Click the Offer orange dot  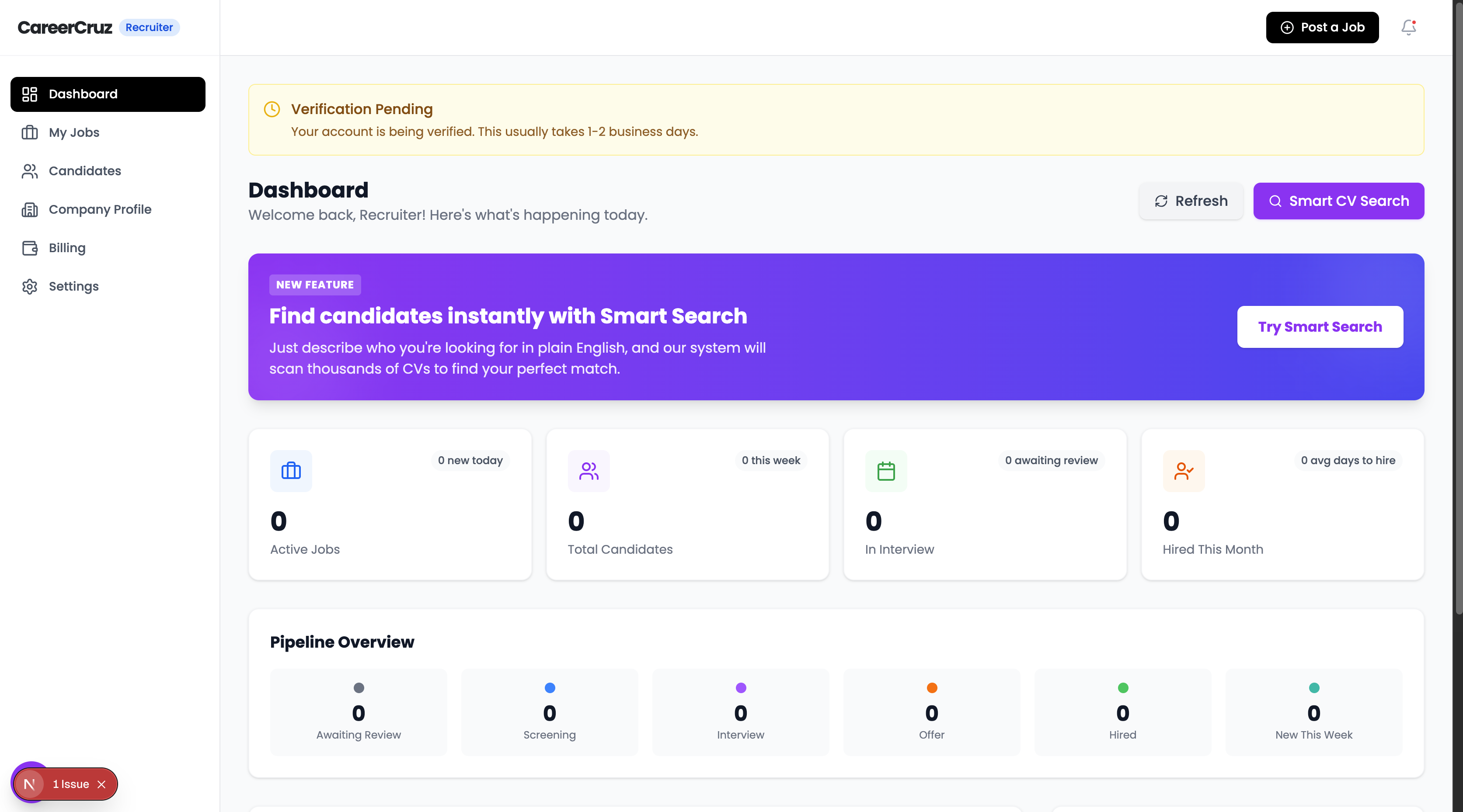[932, 688]
